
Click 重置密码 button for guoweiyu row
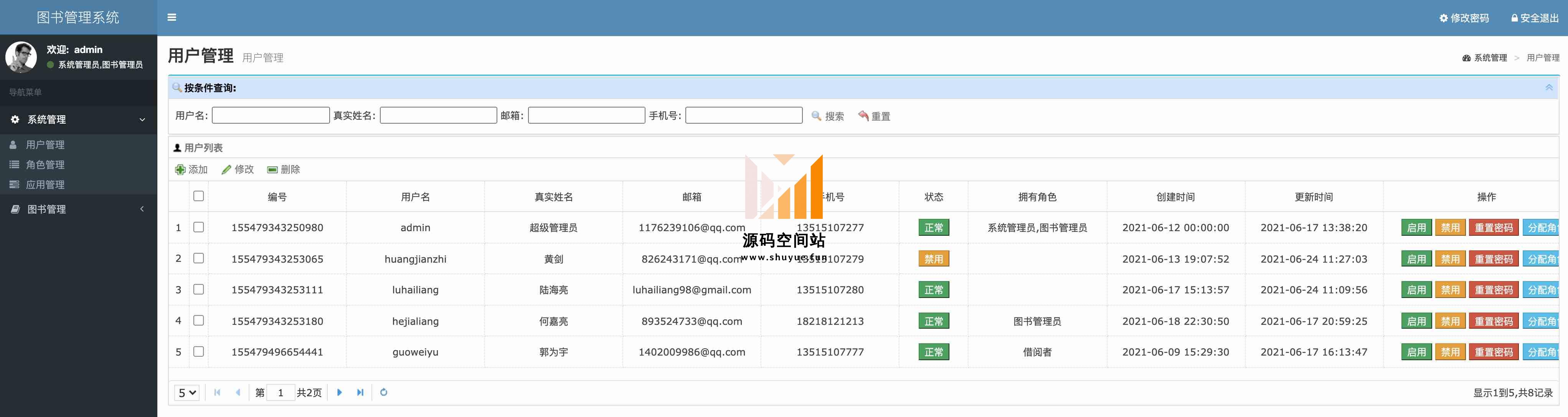(1494, 352)
